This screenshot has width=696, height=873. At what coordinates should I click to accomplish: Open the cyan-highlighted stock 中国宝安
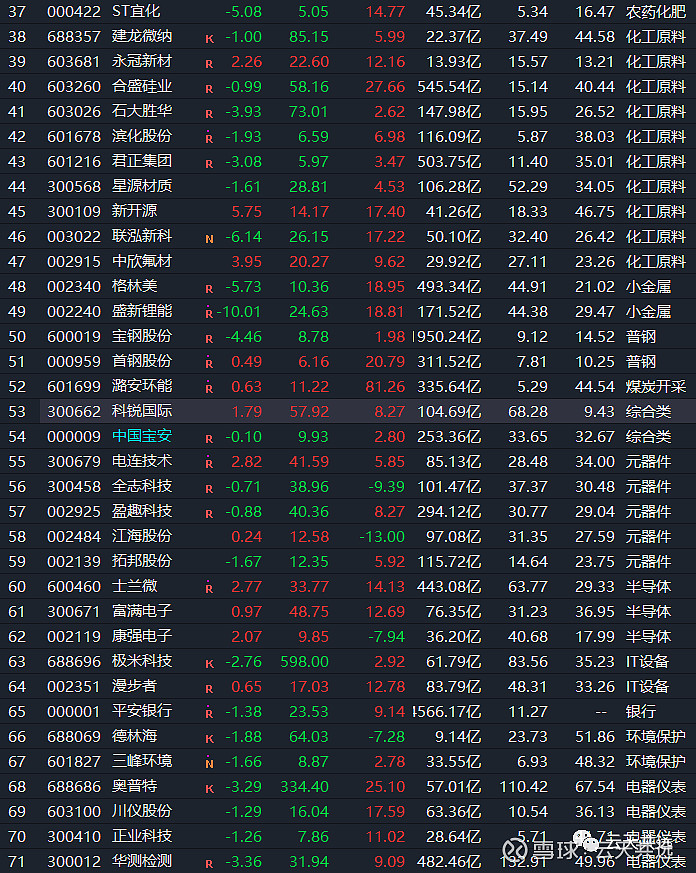142,436
